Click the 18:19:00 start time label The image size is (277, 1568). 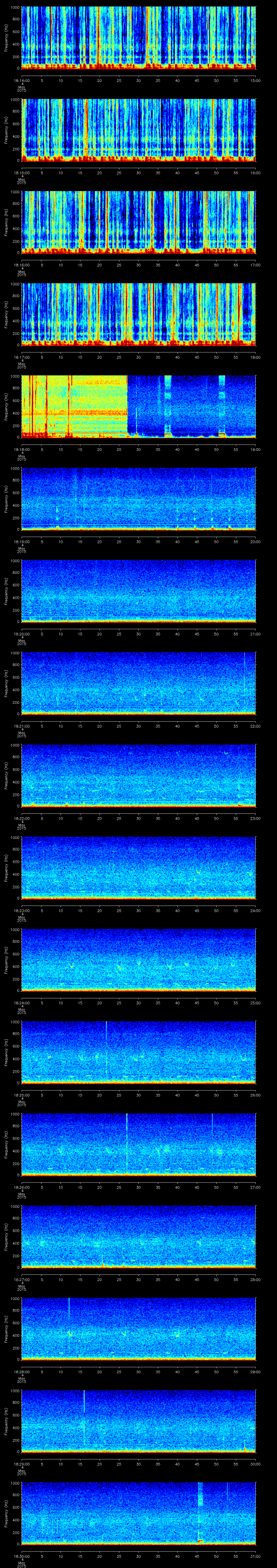[x=21, y=542]
